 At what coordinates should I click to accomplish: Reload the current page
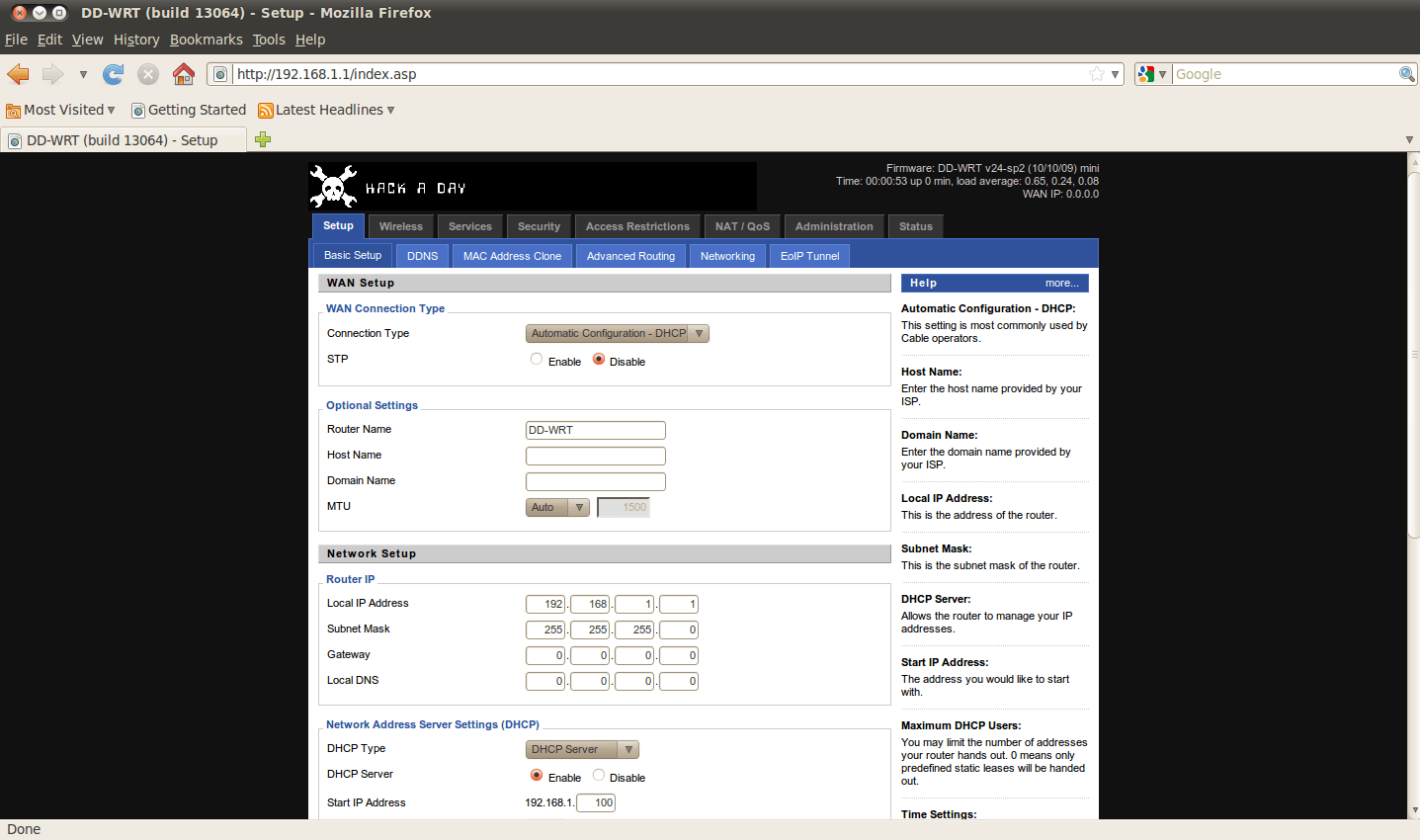pyautogui.click(x=114, y=74)
